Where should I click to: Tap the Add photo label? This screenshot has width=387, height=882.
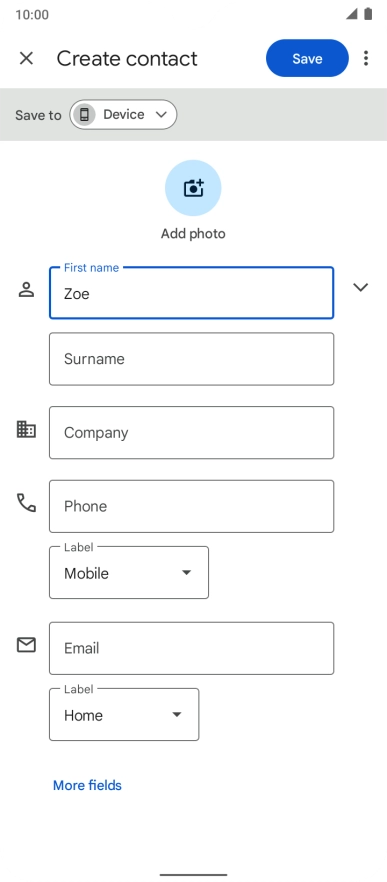pyautogui.click(x=193, y=234)
